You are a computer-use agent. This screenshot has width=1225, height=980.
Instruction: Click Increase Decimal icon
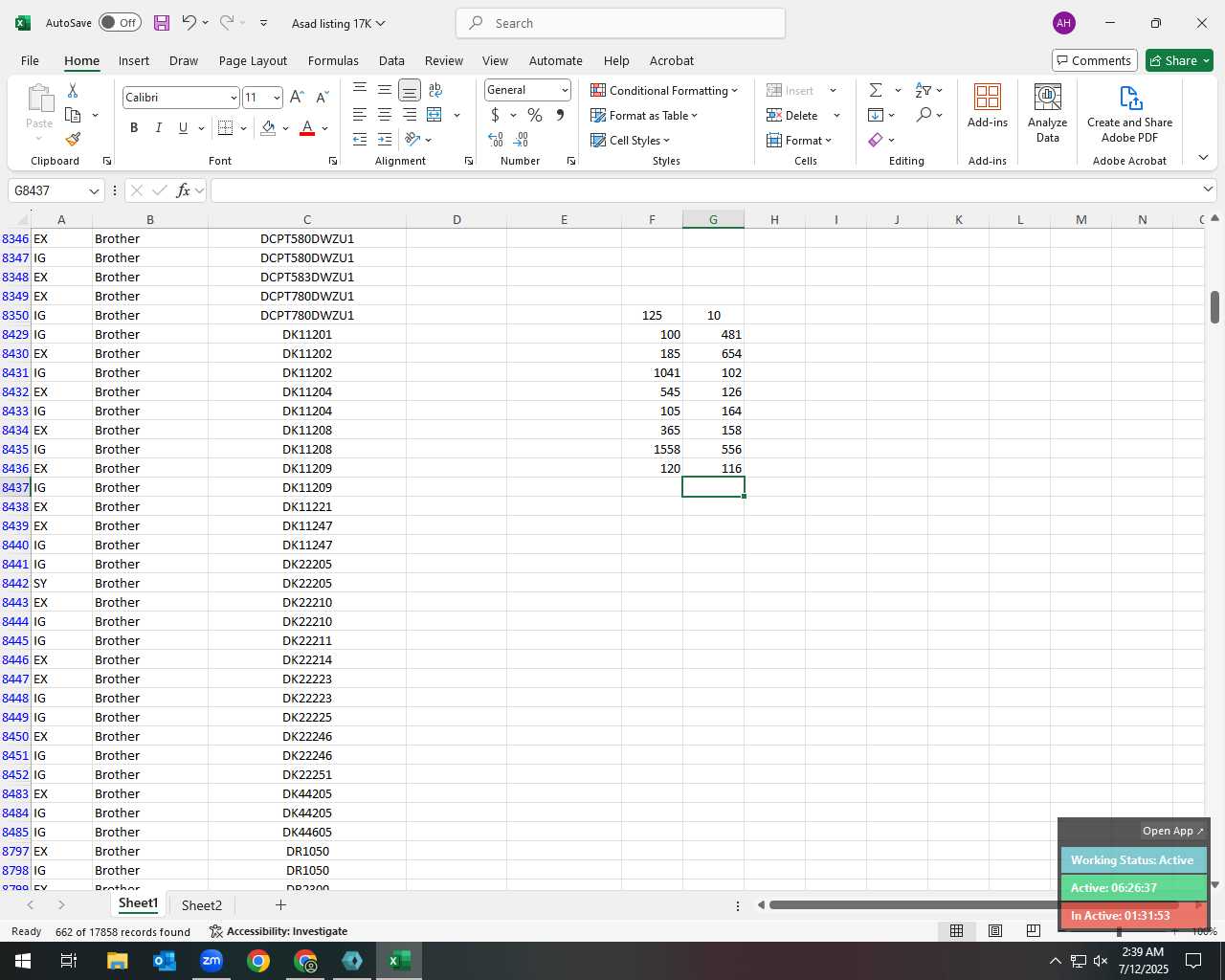pyautogui.click(x=496, y=140)
